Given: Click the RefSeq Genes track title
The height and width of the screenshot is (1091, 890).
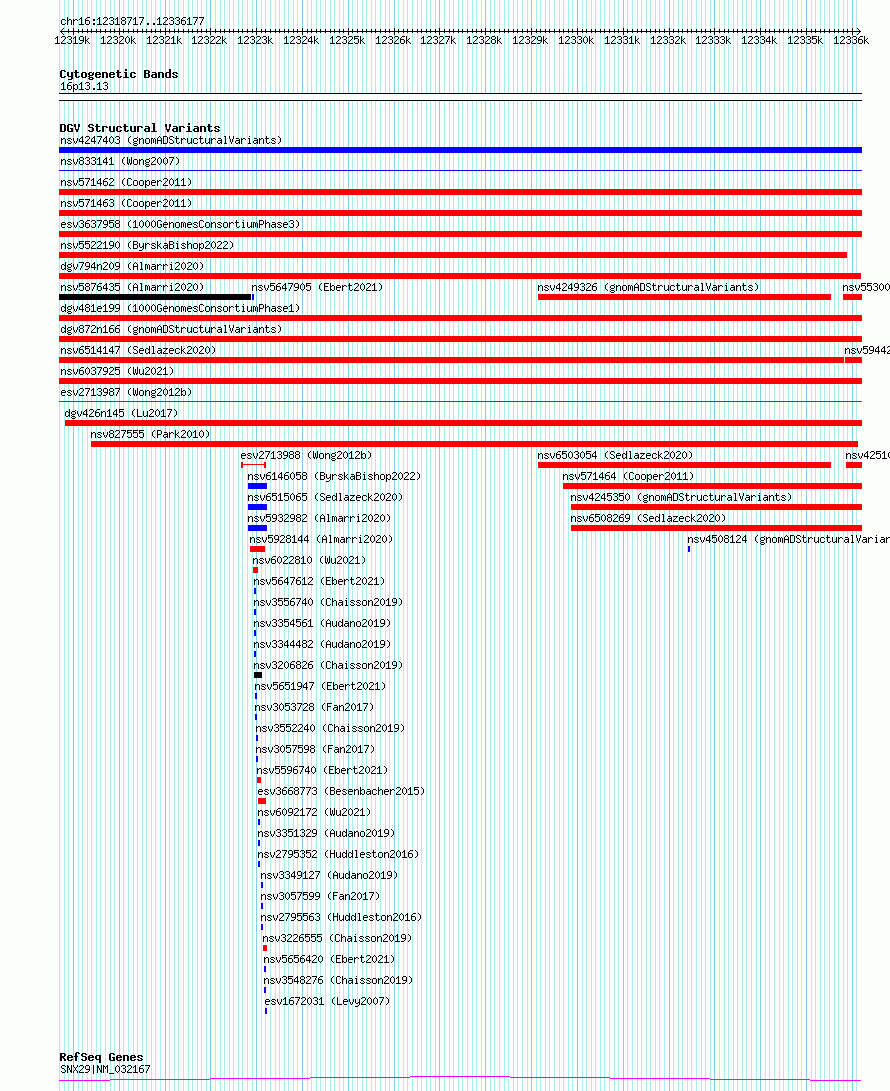Looking at the screenshot, I should 102,1057.
